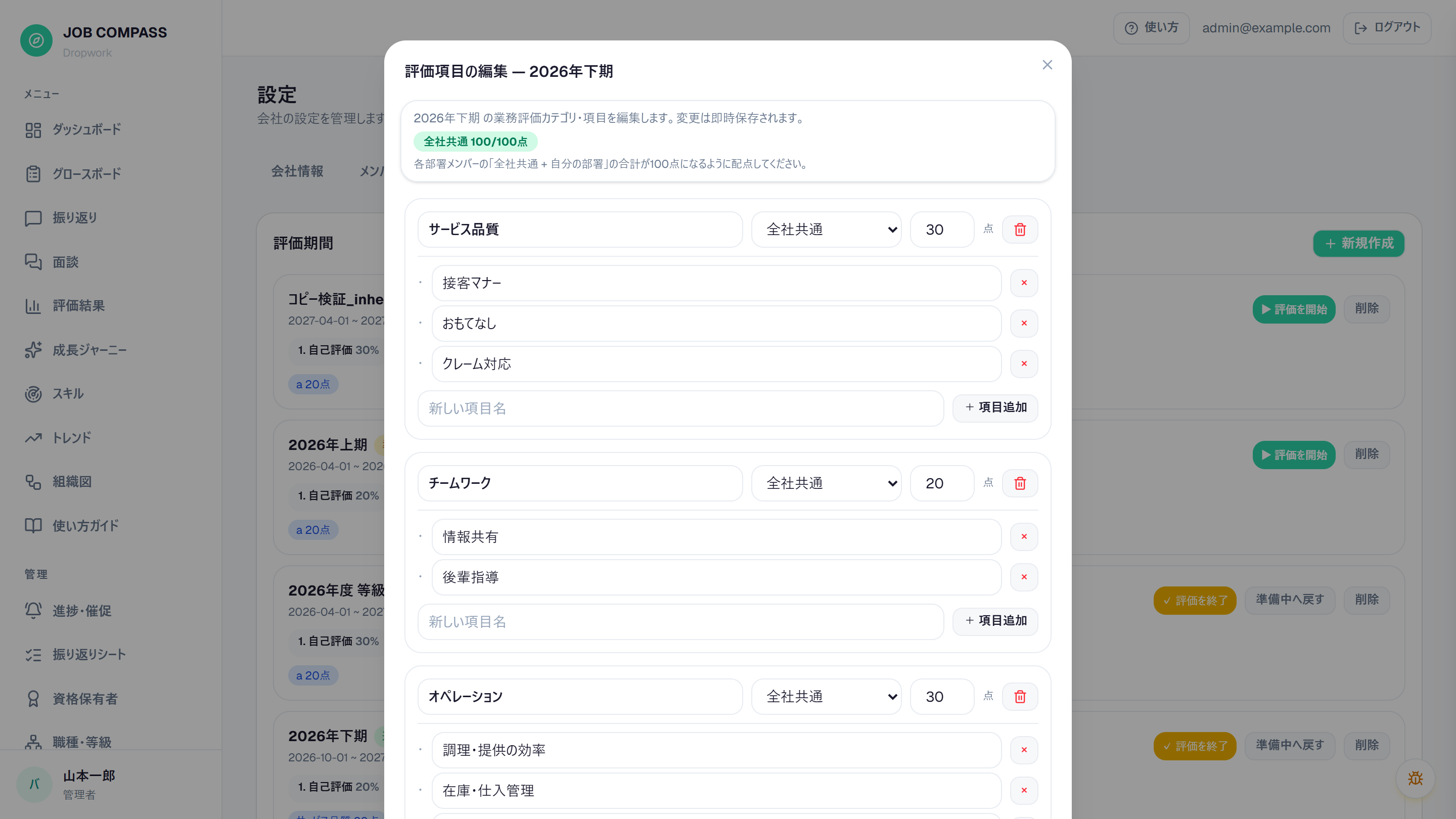Click 項目追加 under チームワーク
The height and width of the screenshot is (819, 1456).
tap(995, 621)
